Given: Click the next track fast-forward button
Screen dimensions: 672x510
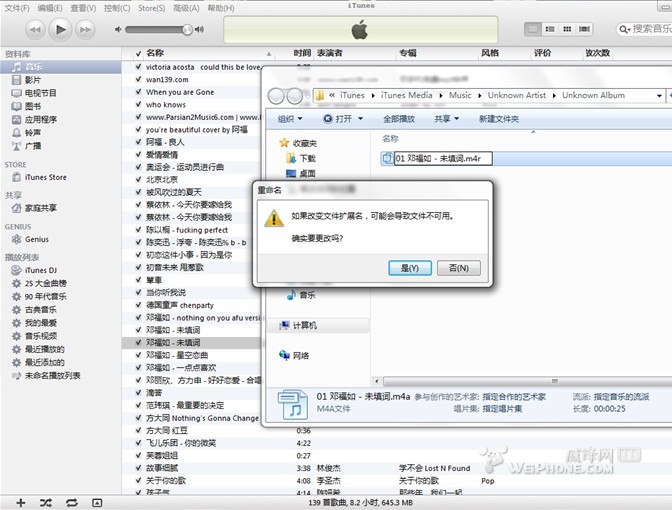Looking at the screenshot, I should [85, 30].
